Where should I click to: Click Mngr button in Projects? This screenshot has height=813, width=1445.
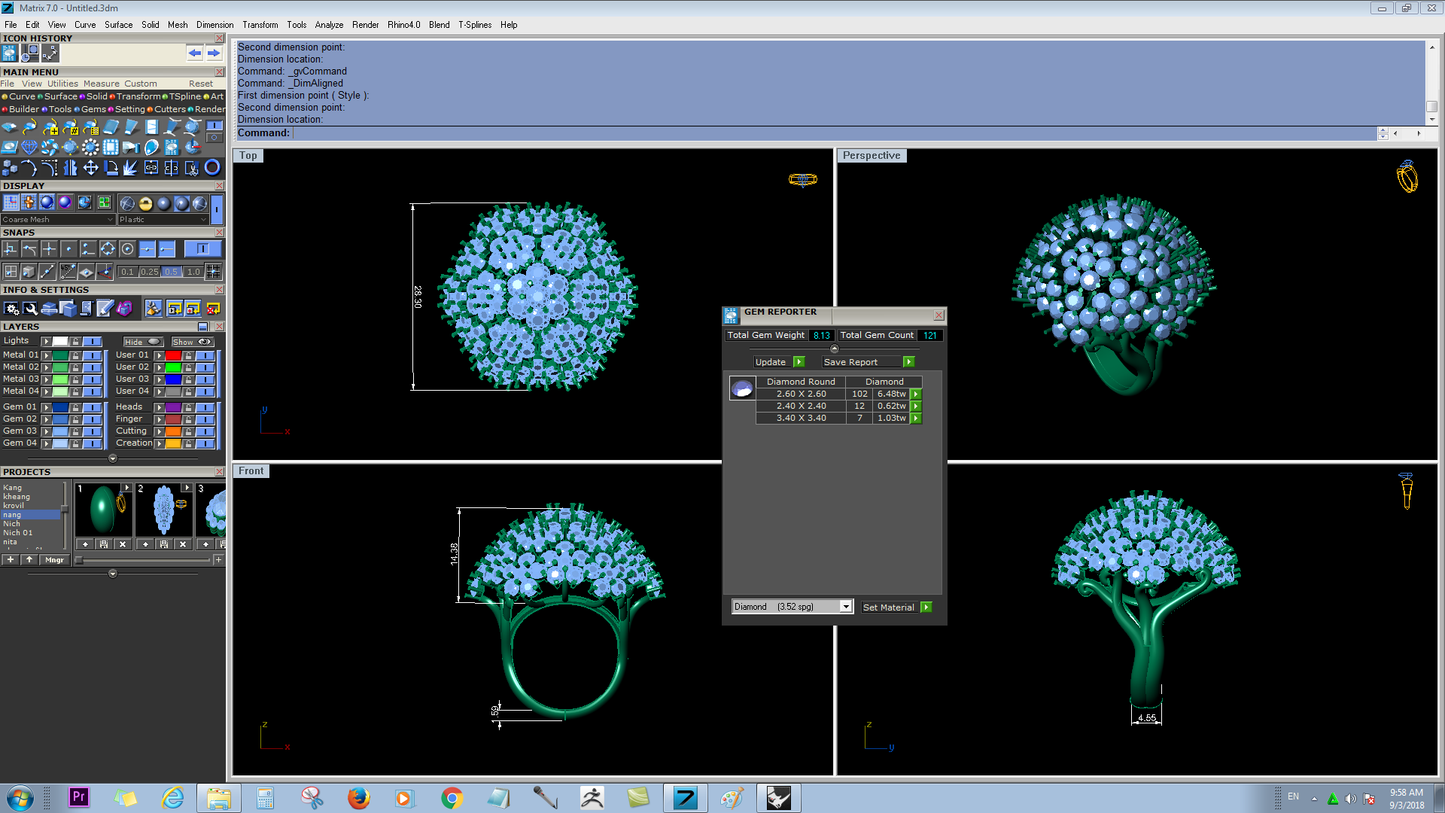pyautogui.click(x=54, y=560)
